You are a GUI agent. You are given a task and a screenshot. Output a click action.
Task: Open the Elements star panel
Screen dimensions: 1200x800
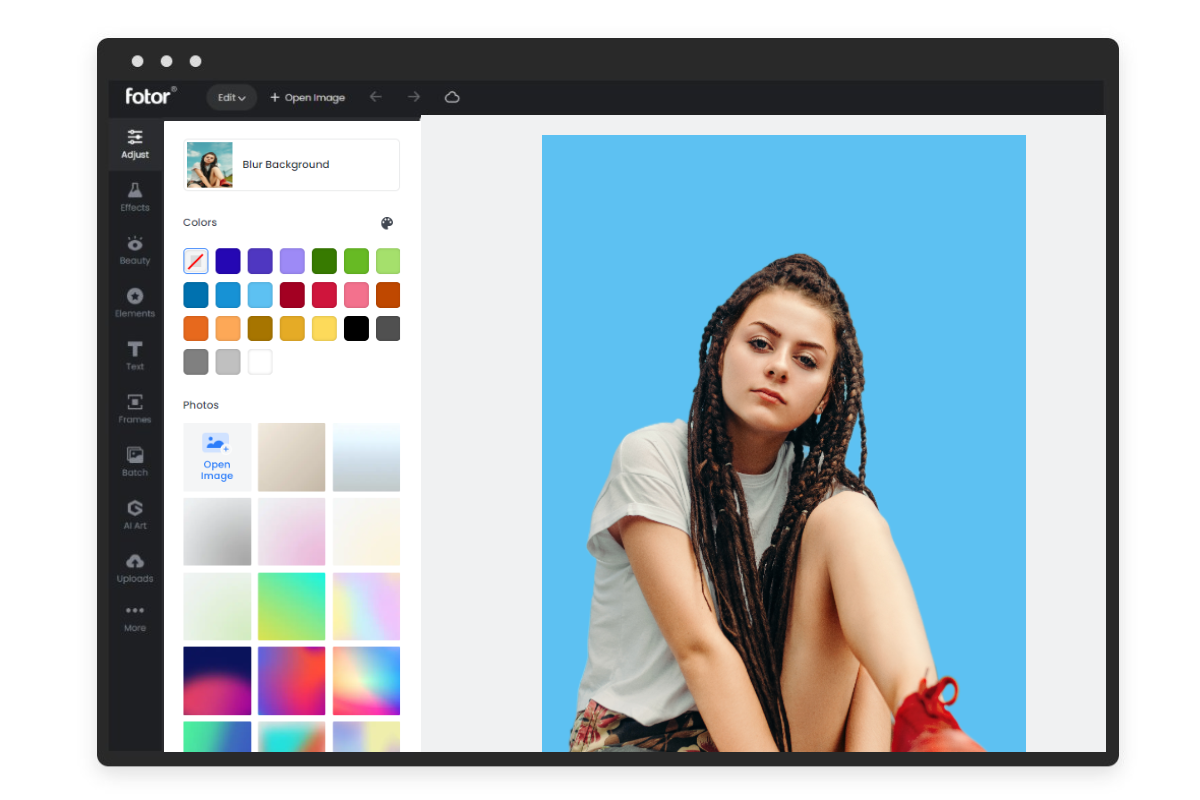pos(135,303)
